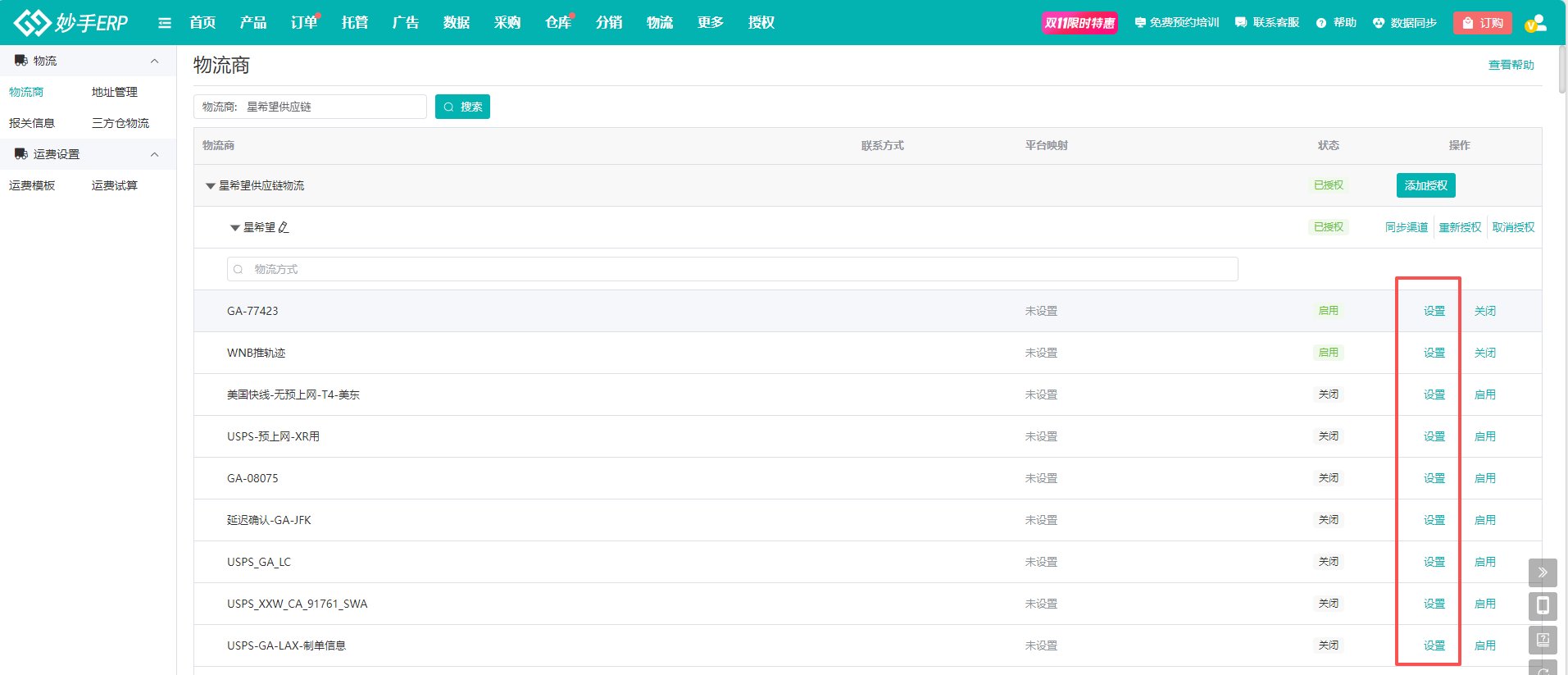Open the floating help manual icon

[x=1542, y=640]
